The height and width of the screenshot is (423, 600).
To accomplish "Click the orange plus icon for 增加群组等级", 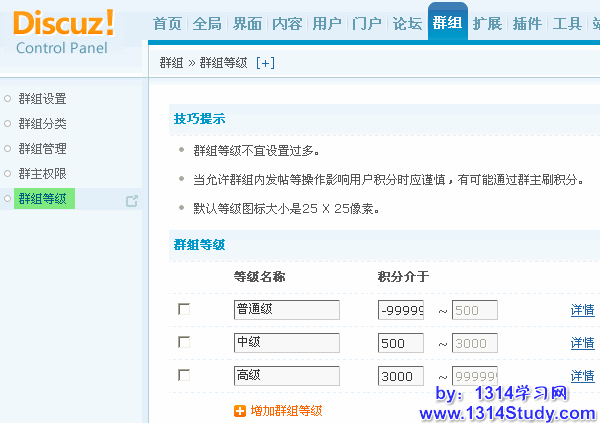I will (239, 411).
